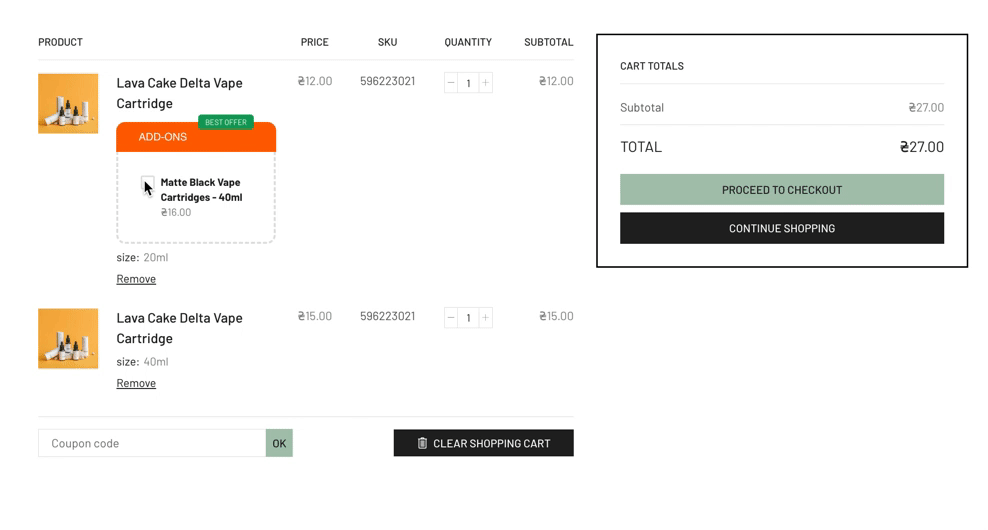Decrease quantity of the 40ml cartridge

451,318
